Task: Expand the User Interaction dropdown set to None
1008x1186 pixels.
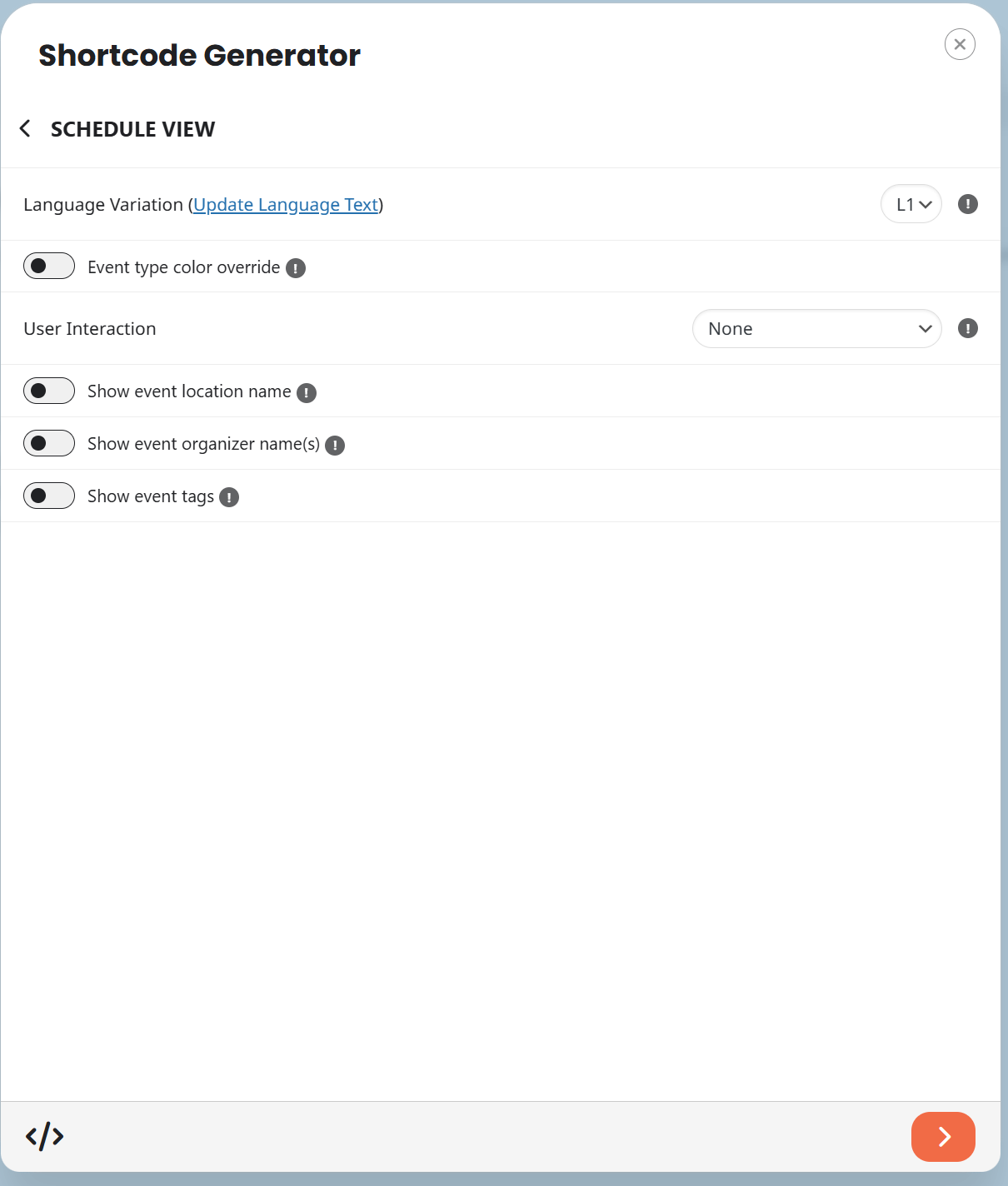Action: tap(816, 329)
